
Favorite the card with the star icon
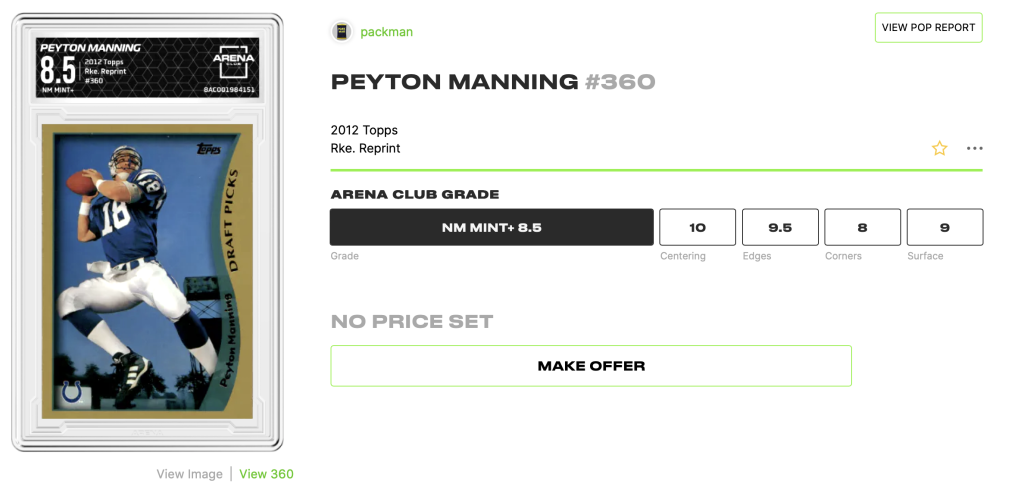point(939,148)
